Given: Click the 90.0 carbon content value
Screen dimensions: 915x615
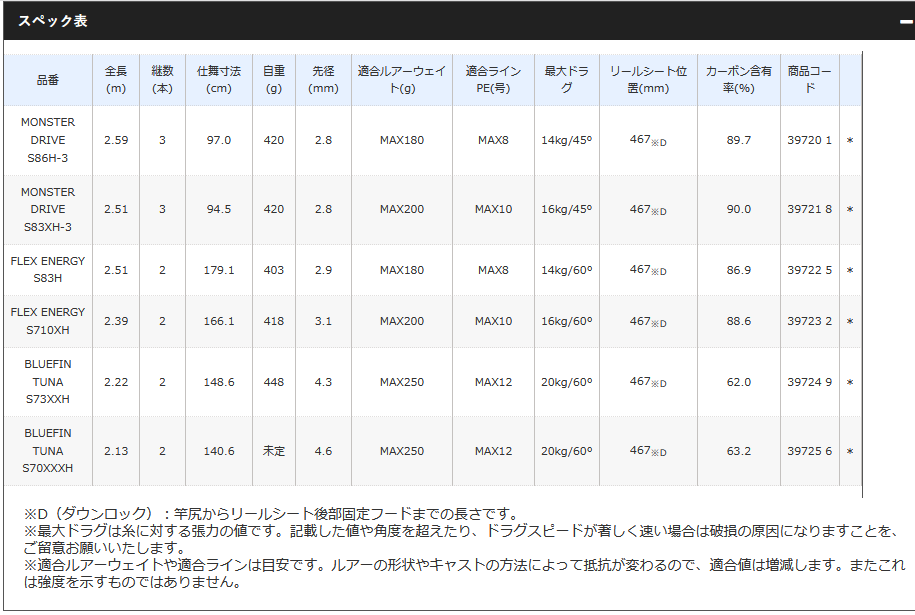Looking at the screenshot, I should point(739,209).
